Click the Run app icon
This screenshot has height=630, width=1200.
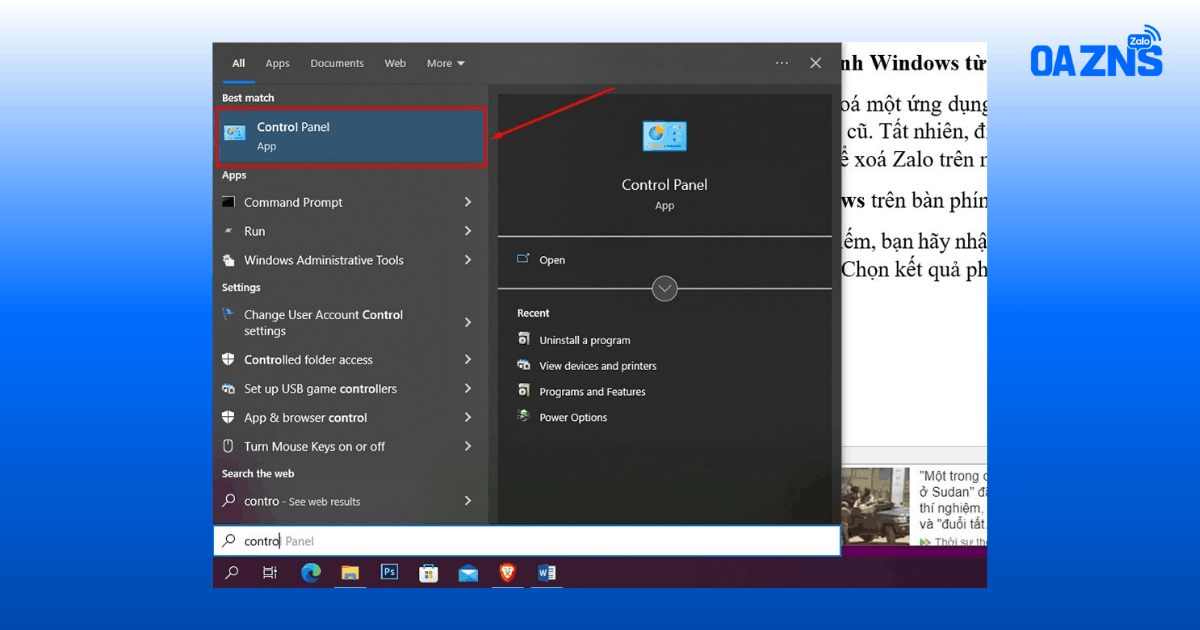(228, 231)
